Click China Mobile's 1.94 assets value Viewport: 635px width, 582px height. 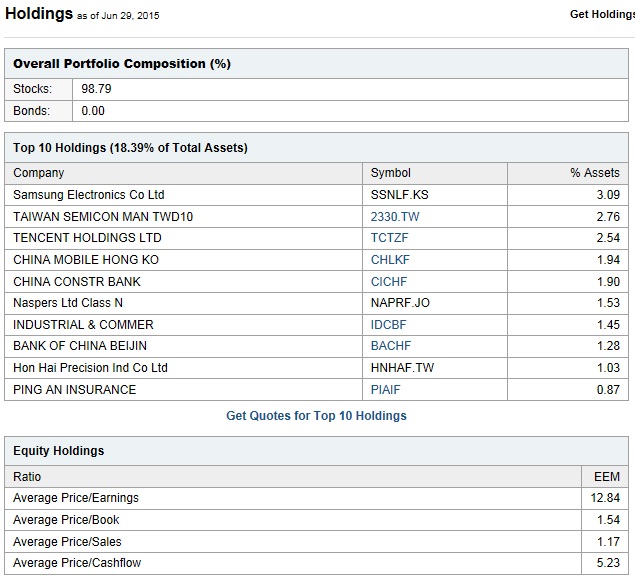(608, 260)
